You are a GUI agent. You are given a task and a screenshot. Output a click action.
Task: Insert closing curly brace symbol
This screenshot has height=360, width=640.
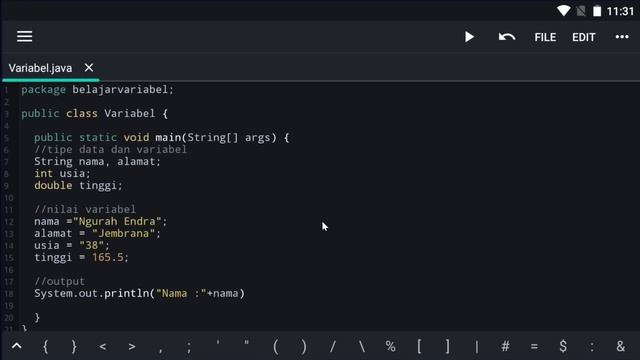click(x=74, y=347)
